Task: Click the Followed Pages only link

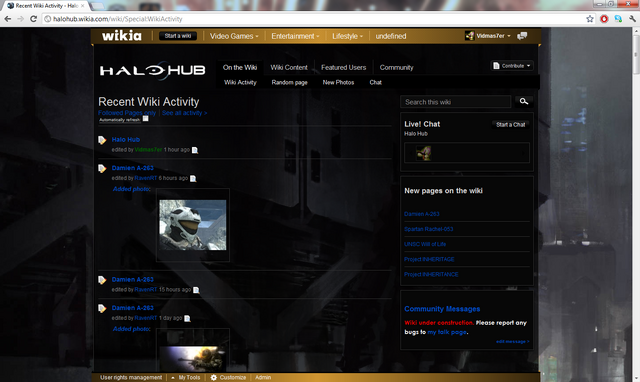Action: [127, 113]
